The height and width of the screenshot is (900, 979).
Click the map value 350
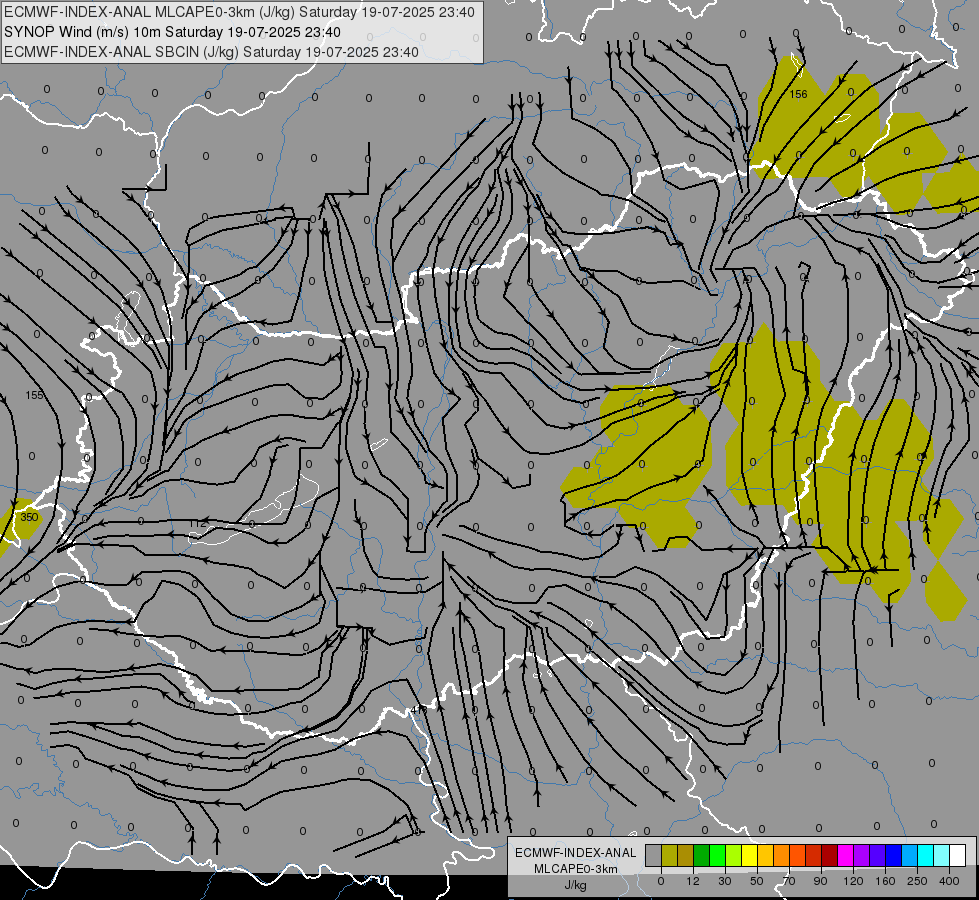[x=29, y=517]
